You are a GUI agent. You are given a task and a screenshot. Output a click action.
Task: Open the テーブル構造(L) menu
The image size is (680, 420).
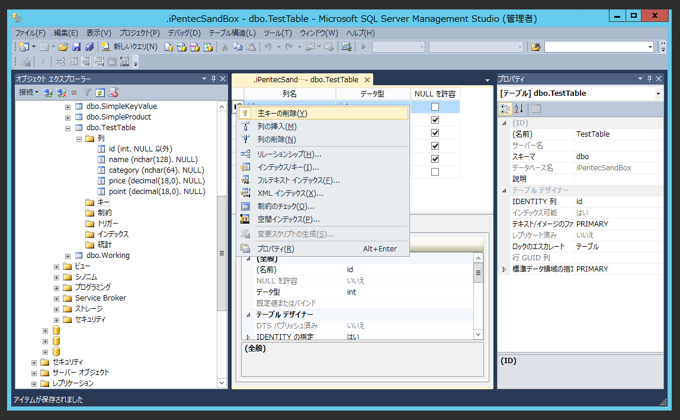coord(232,33)
